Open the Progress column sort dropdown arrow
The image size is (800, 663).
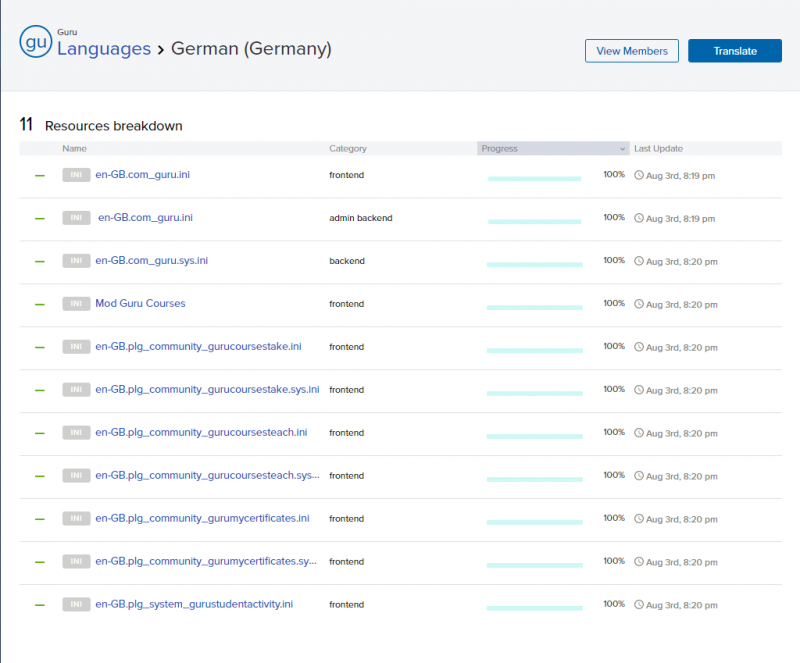[x=622, y=149]
